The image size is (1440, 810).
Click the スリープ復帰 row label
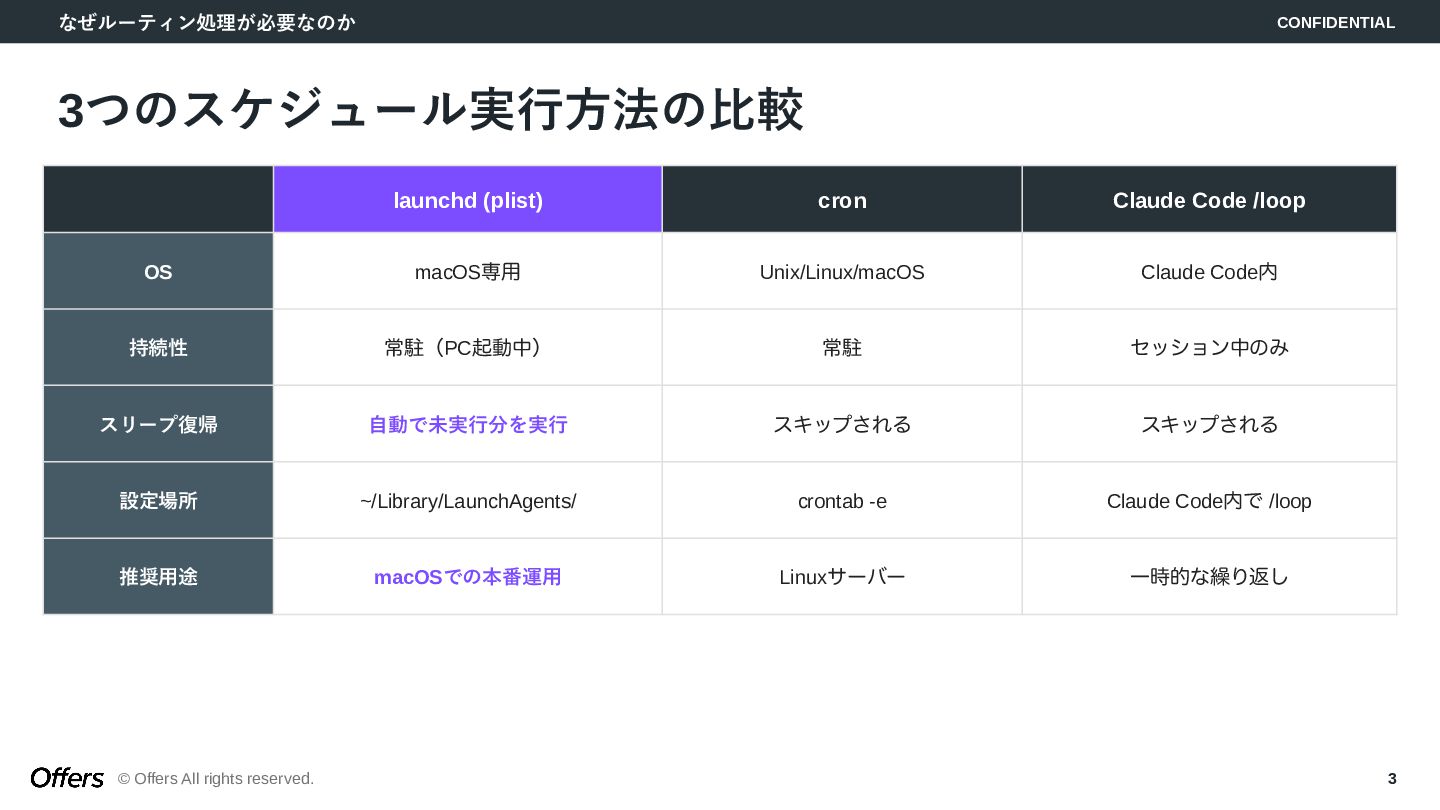[158, 424]
